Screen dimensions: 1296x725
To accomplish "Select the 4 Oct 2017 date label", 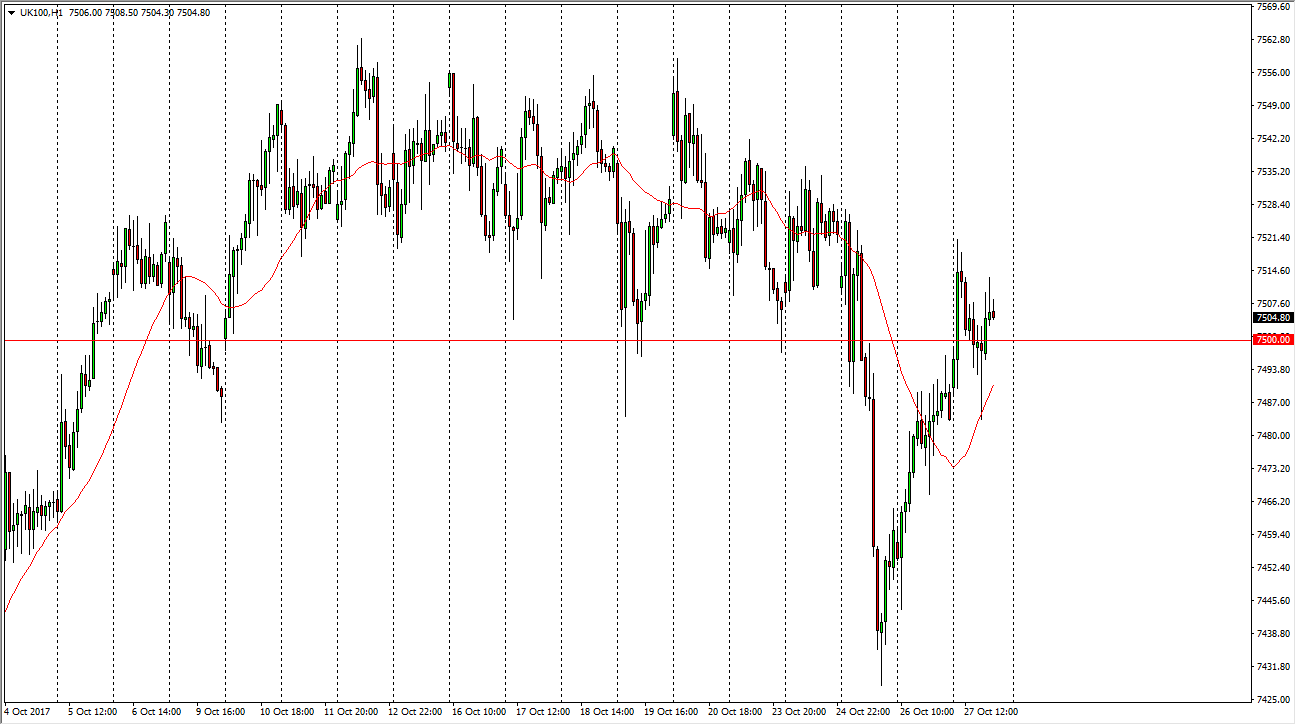I will tap(27, 712).
